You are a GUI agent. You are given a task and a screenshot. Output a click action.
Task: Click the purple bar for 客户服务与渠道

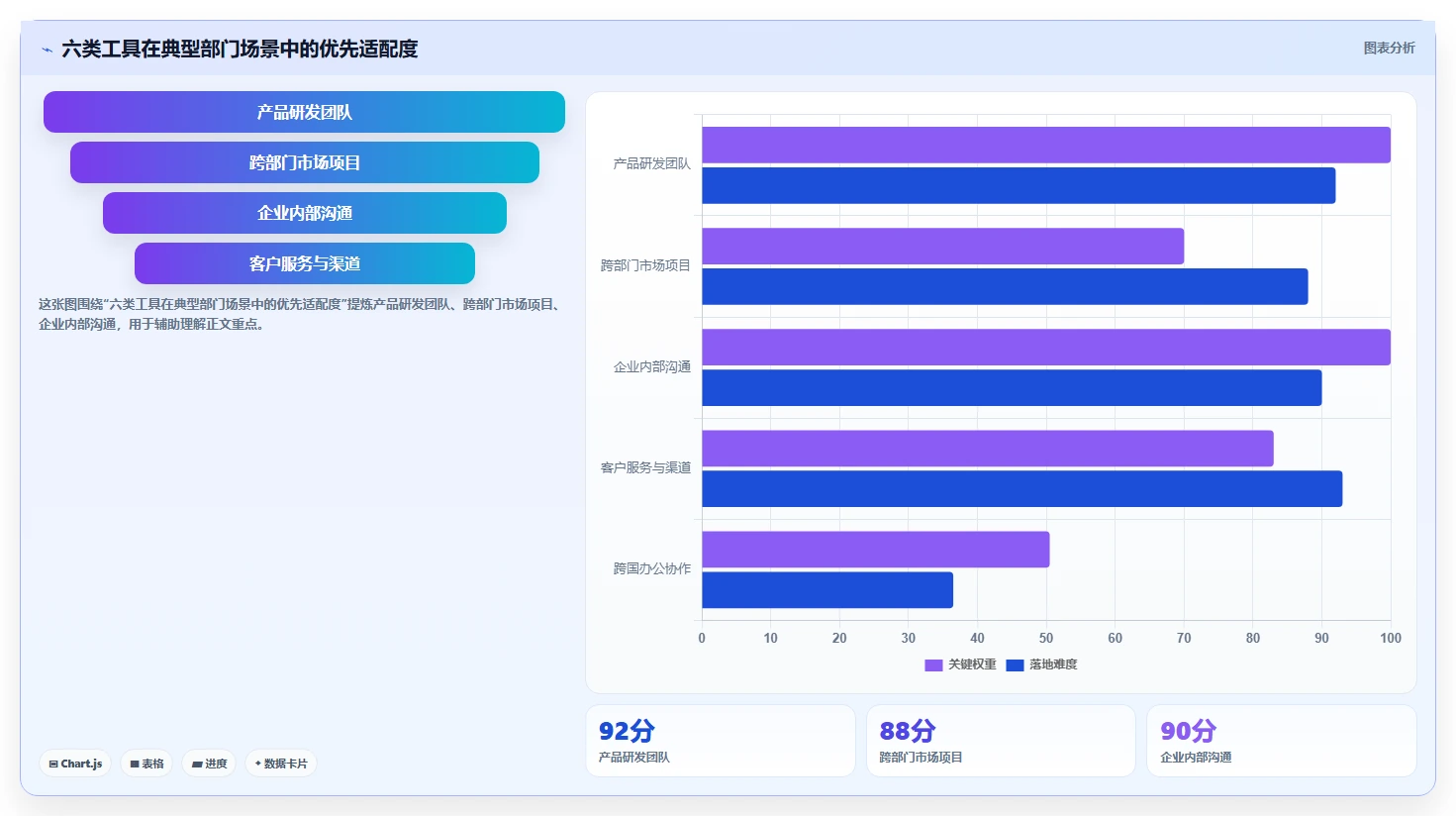(x=988, y=449)
